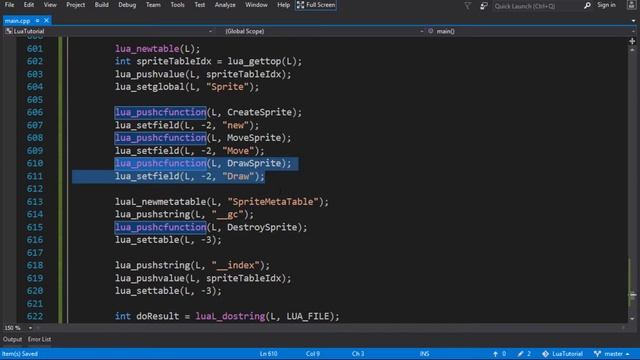Toggle pin on main.cpp tab
Screen dimensions: 640x360
pos(38,20)
